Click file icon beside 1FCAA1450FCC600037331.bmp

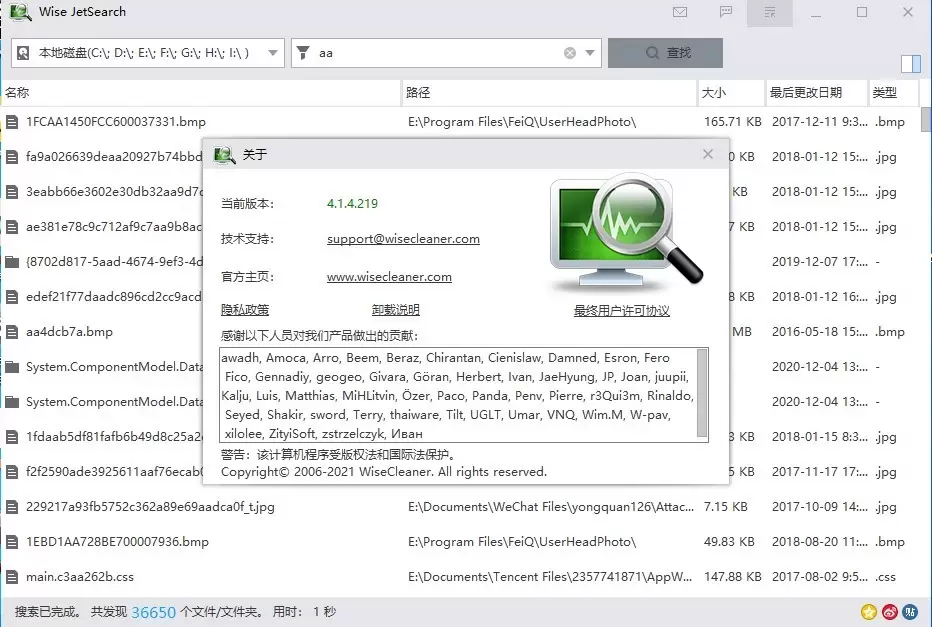12,122
